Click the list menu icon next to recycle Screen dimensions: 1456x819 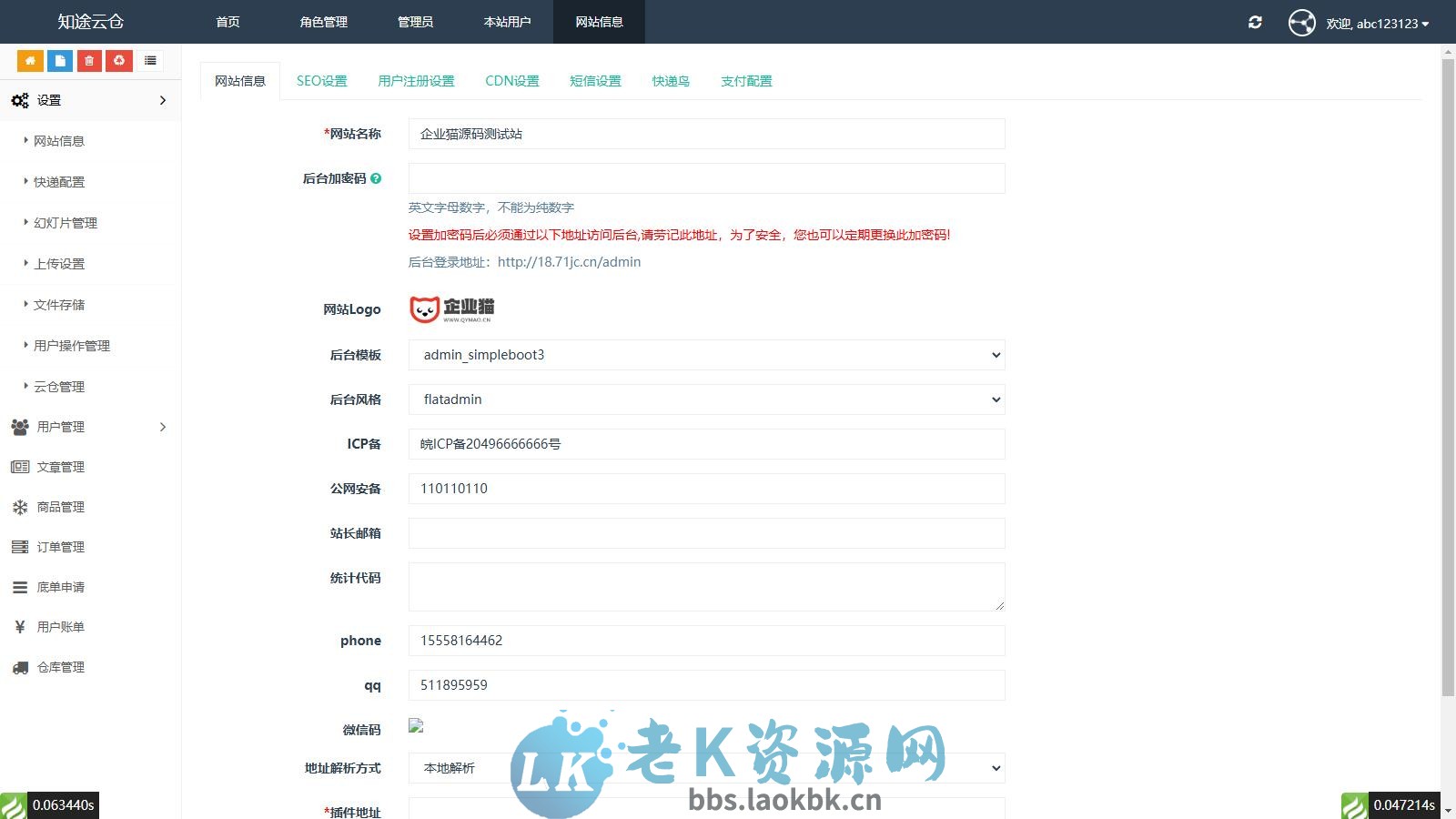click(150, 60)
